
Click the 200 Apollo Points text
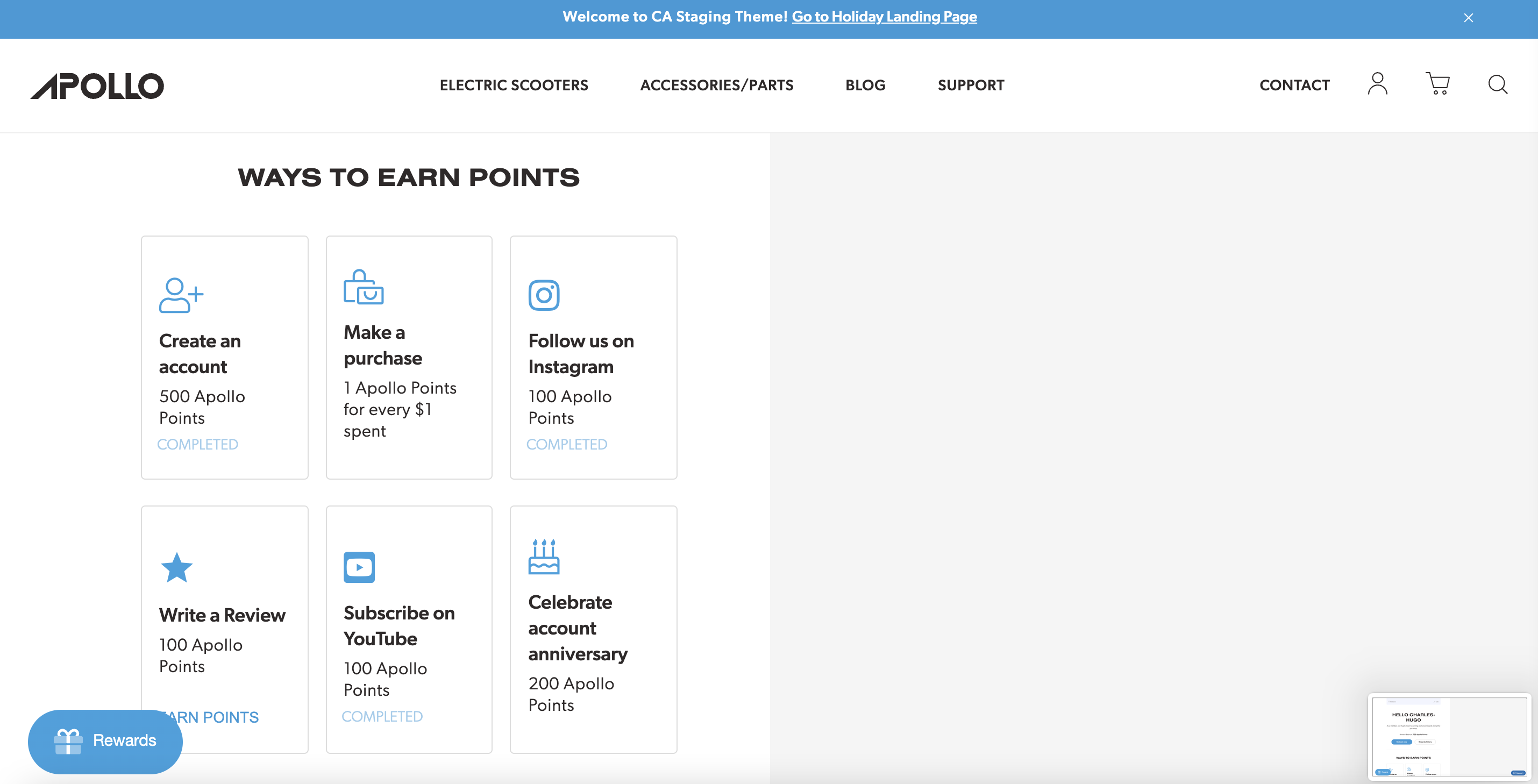tap(572, 694)
